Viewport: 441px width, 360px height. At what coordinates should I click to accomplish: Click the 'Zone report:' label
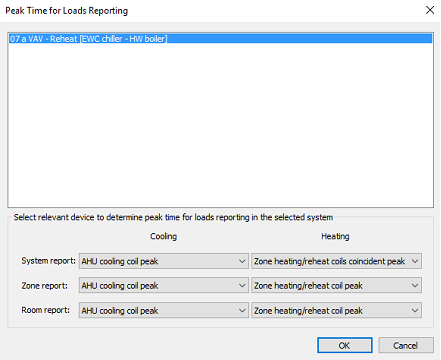(45, 286)
